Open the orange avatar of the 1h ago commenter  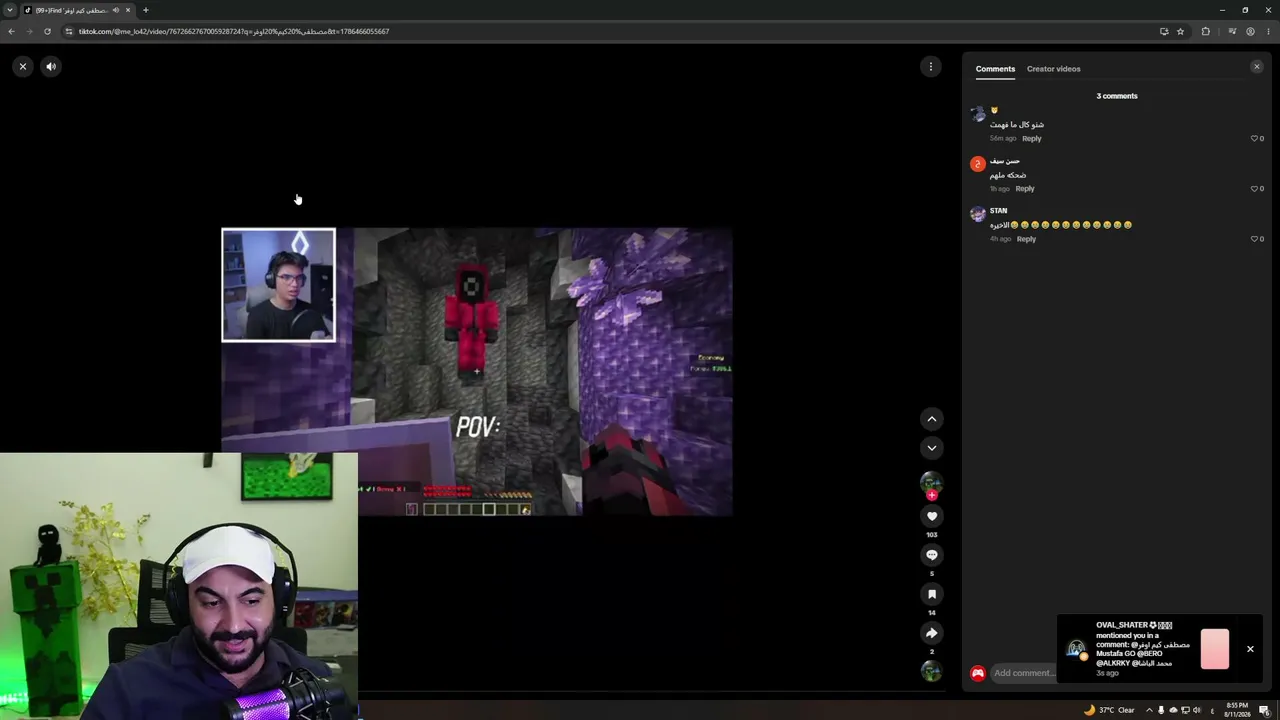tap(978, 164)
